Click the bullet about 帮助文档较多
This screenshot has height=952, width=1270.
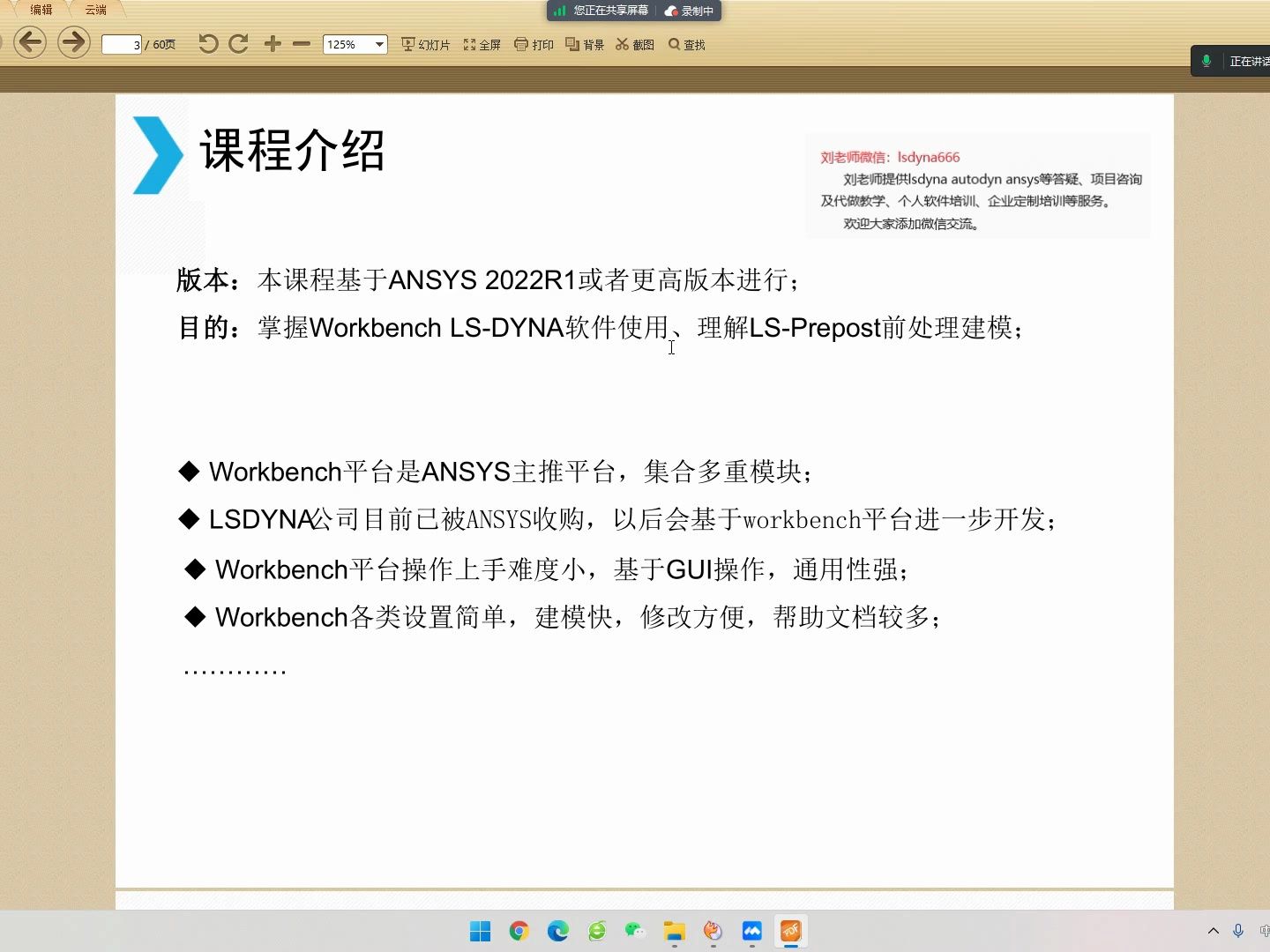point(563,617)
